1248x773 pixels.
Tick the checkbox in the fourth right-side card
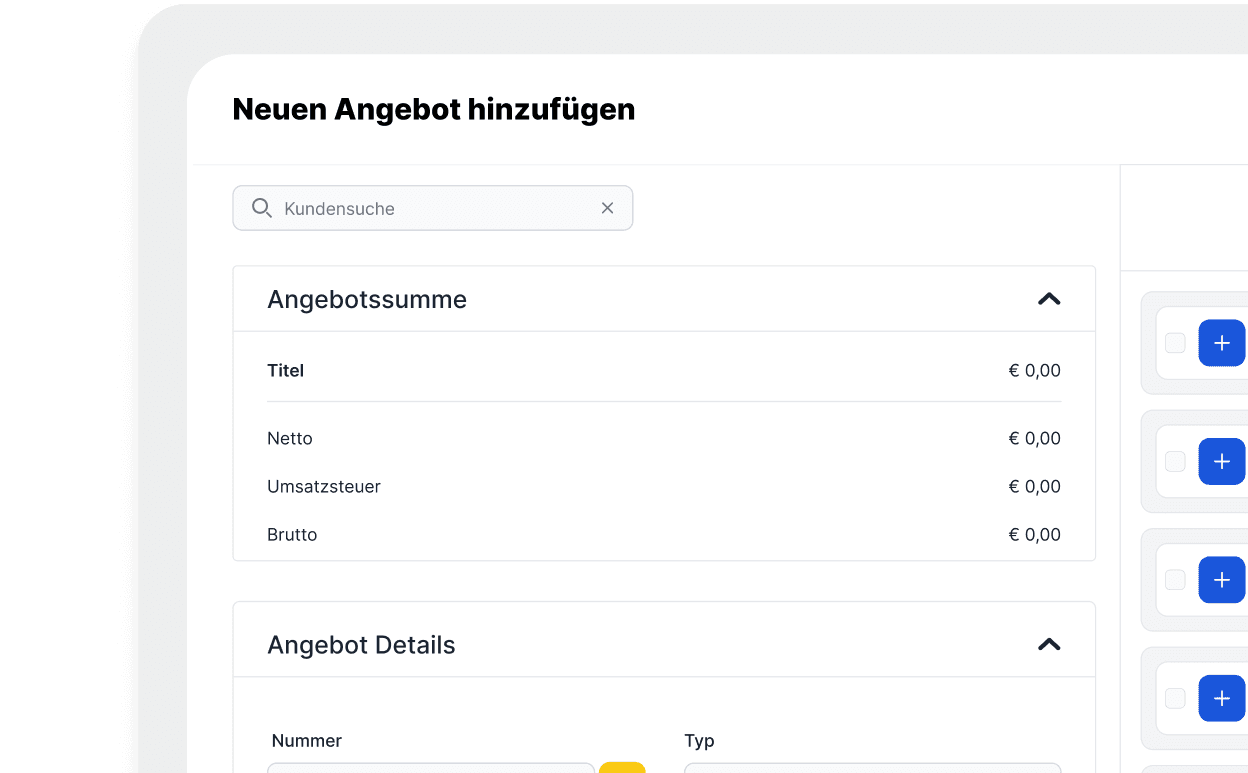pos(1175,698)
